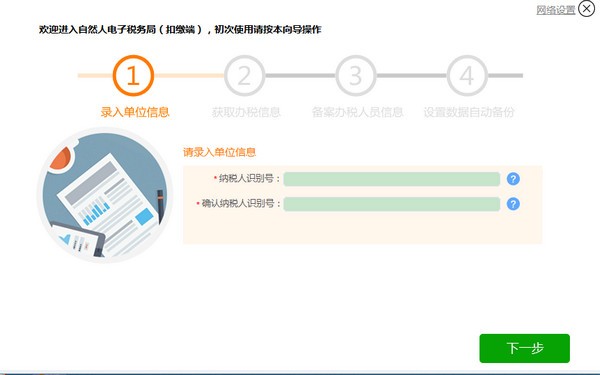The height and width of the screenshot is (375, 600).
Task: Click the help icon beside 纳税人识别号 field
Action: tap(513, 179)
